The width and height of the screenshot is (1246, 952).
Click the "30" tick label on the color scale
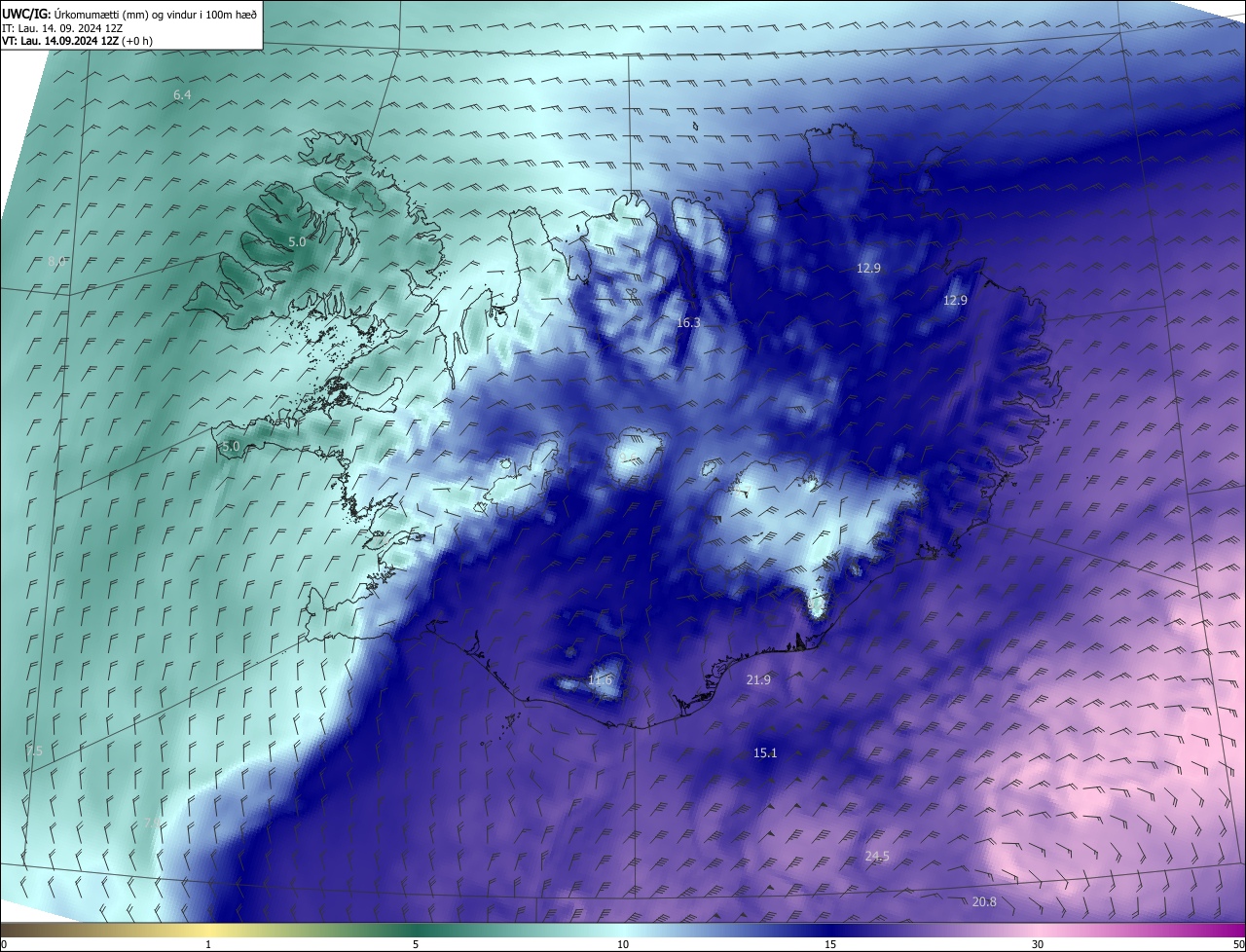[x=1038, y=944]
